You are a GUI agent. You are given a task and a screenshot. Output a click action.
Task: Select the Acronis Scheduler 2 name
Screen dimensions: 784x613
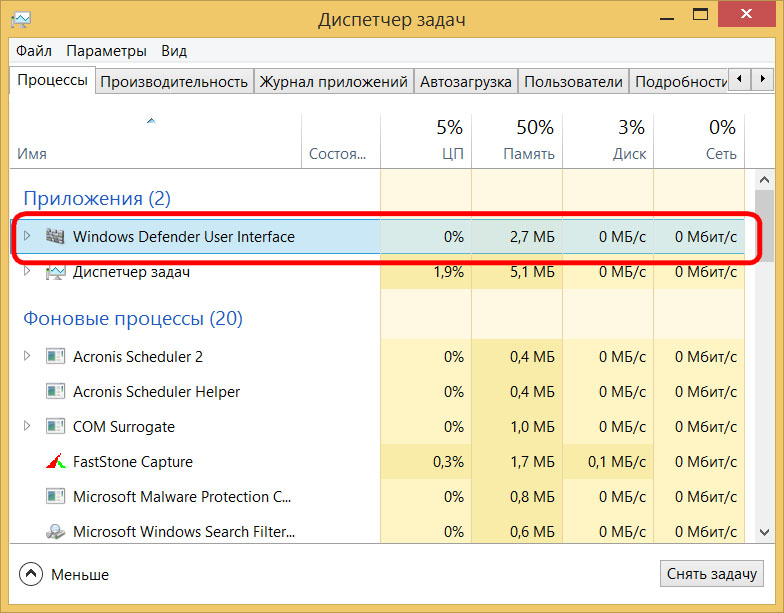point(138,356)
